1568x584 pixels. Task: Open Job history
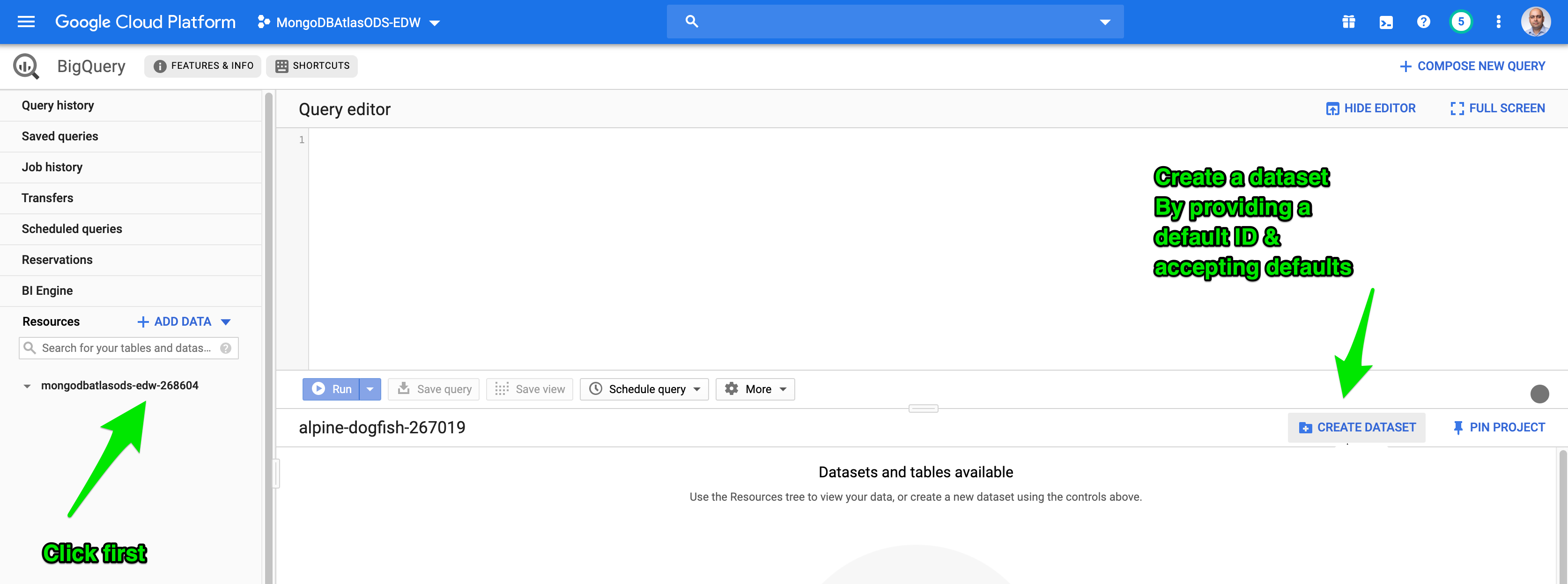pyautogui.click(x=131, y=168)
